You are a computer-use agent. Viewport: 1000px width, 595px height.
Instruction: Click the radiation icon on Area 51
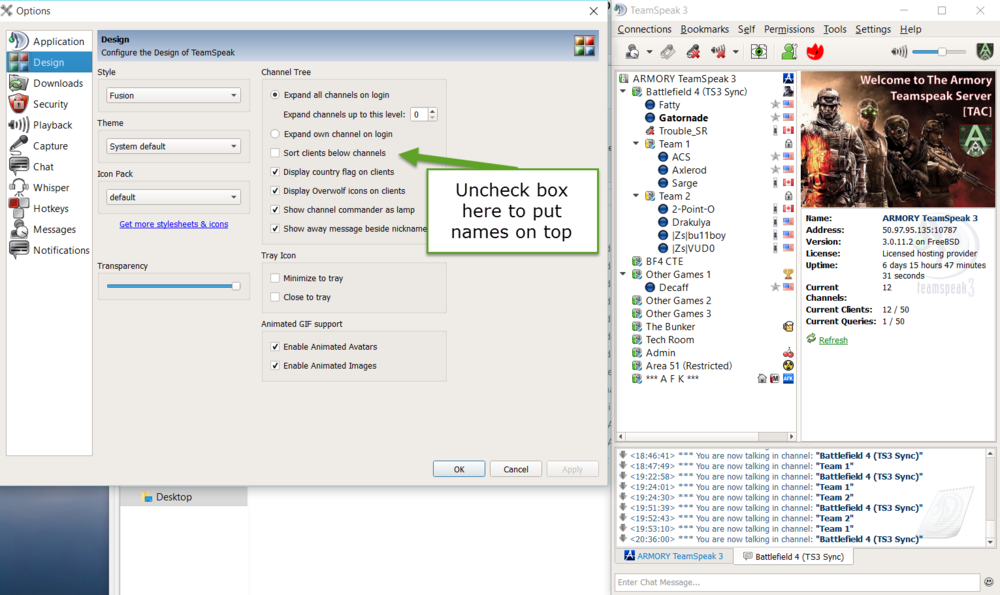click(788, 365)
